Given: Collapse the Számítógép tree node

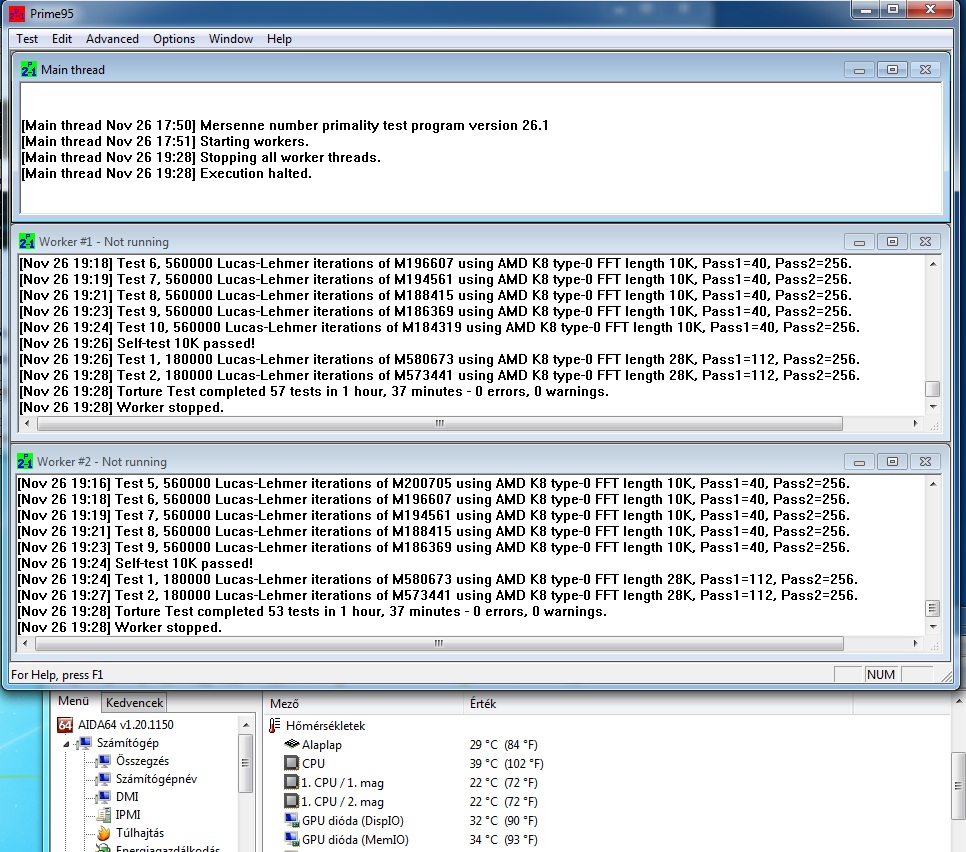Looking at the screenshot, I should point(67,744).
